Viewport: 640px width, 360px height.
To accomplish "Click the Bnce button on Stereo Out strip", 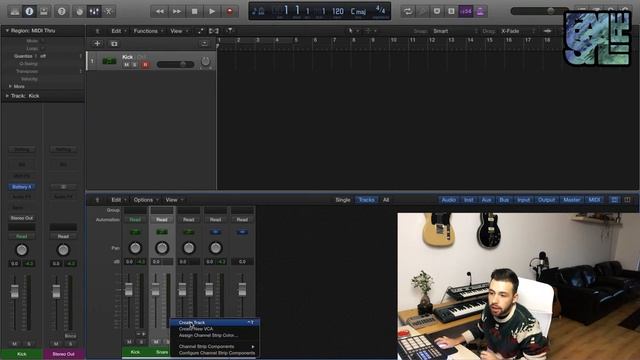I will pyautogui.click(x=70, y=336).
